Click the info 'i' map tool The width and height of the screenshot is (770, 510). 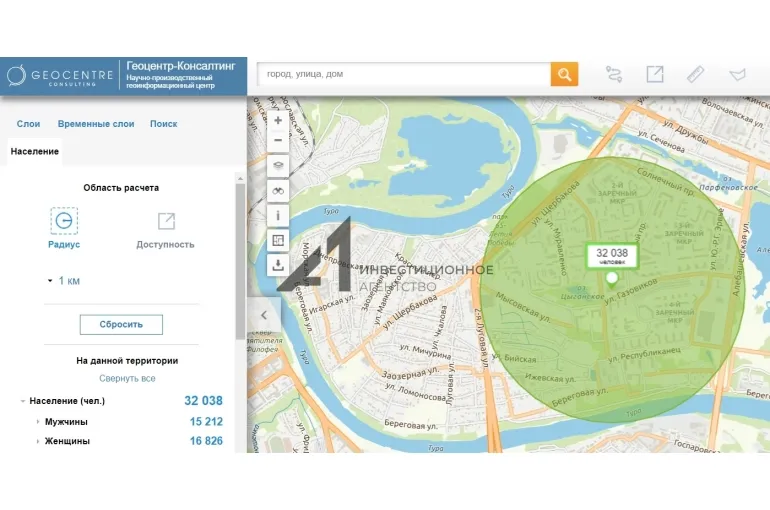pos(278,215)
